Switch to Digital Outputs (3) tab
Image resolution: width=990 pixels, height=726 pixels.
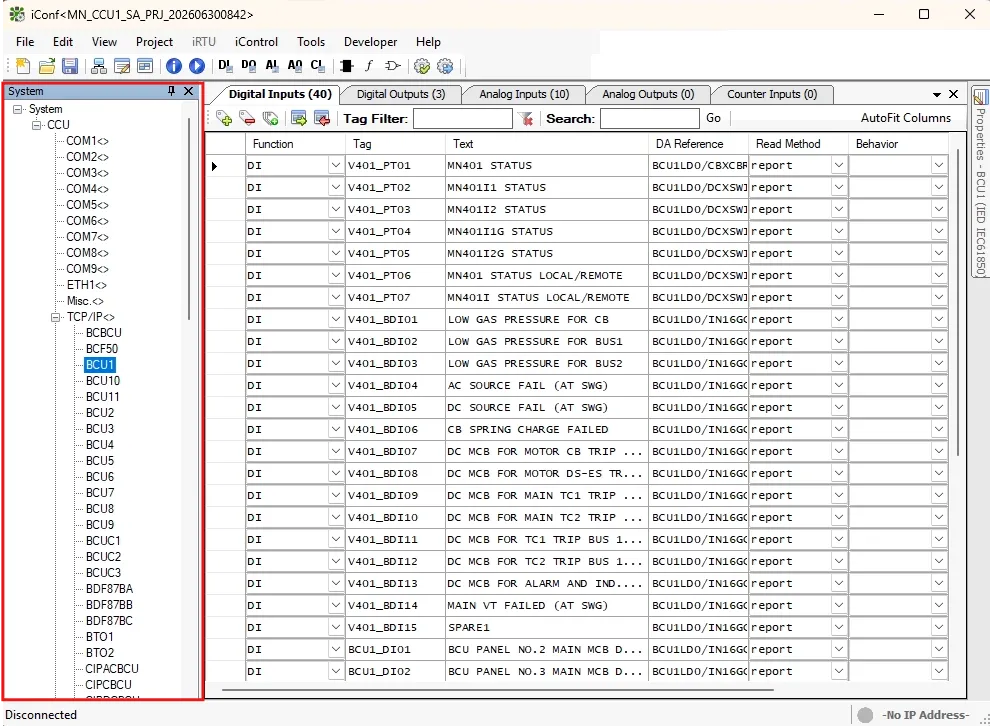[401, 94]
